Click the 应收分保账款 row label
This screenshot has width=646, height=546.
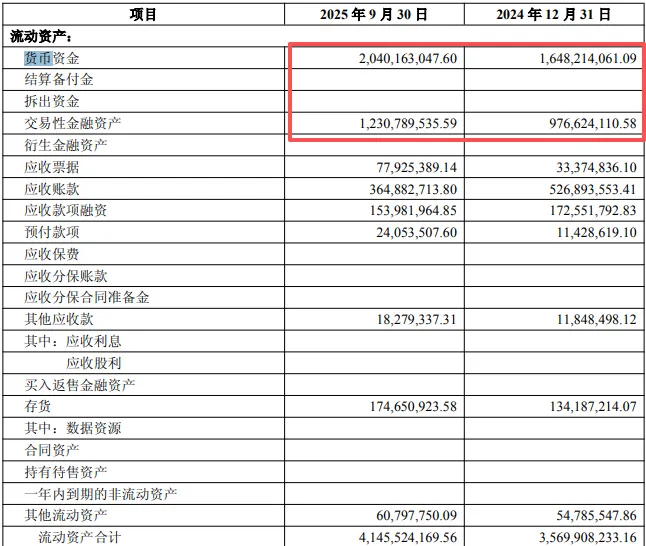tap(66, 276)
